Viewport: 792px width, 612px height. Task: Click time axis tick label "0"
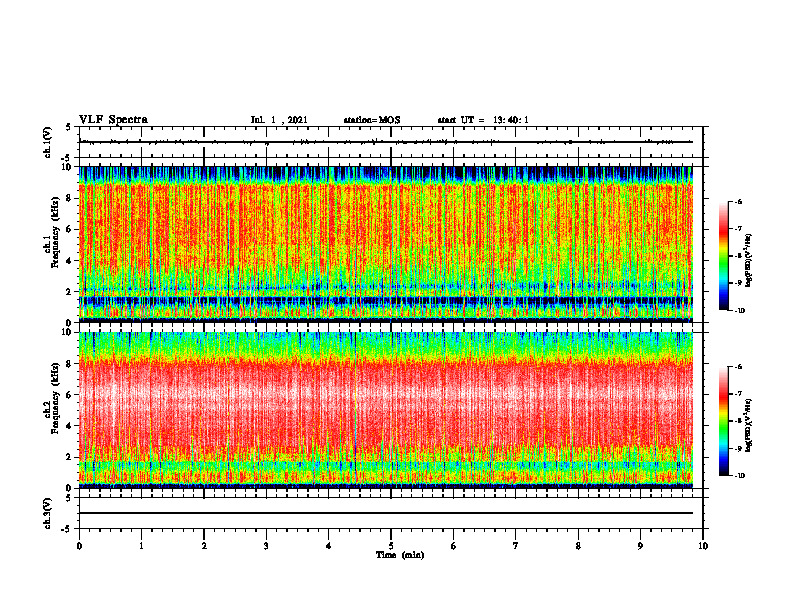79,546
